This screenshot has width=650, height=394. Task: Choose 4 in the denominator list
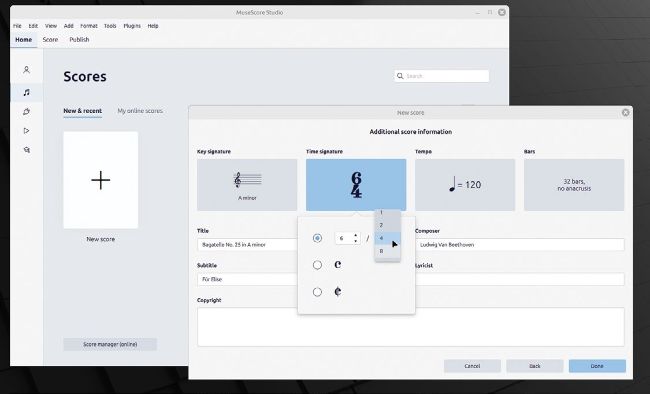(388, 238)
